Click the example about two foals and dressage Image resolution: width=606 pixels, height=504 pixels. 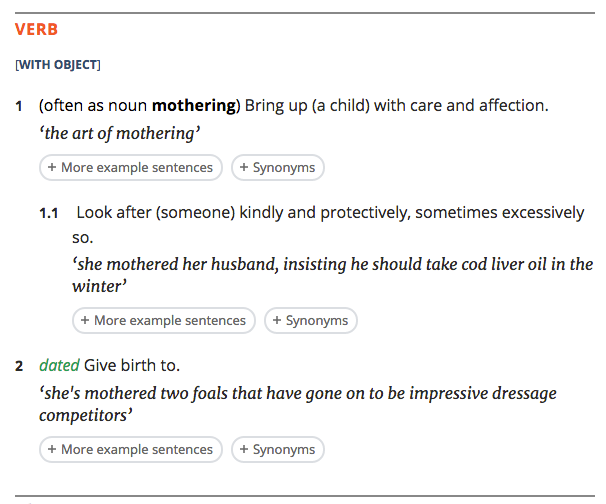[298, 404]
